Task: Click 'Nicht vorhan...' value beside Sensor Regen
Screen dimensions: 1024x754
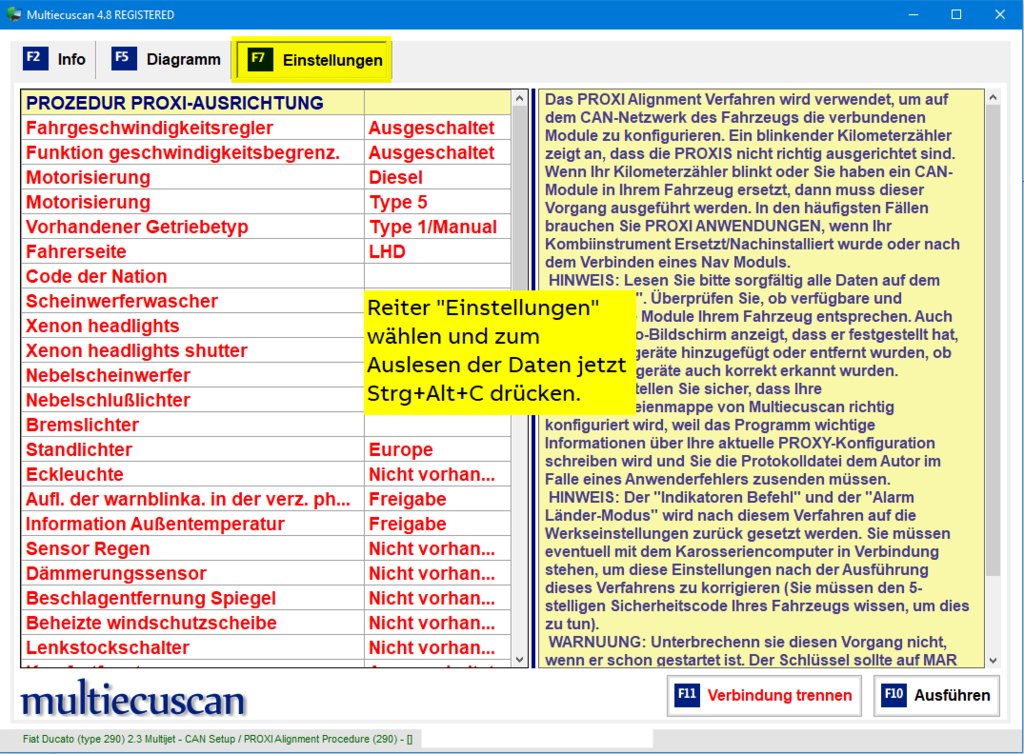Action: pos(432,550)
